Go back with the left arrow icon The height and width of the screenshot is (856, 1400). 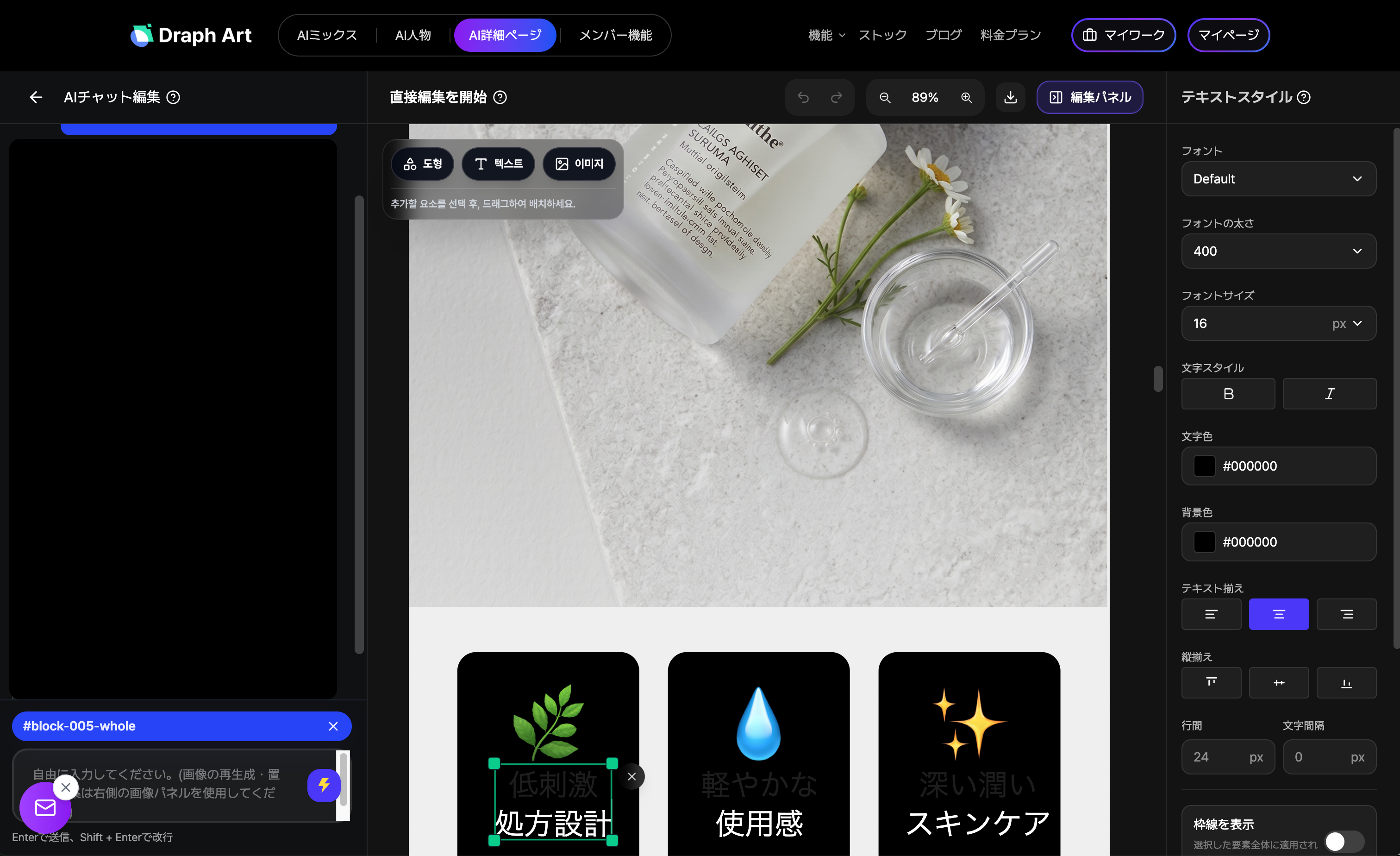[x=36, y=97]
